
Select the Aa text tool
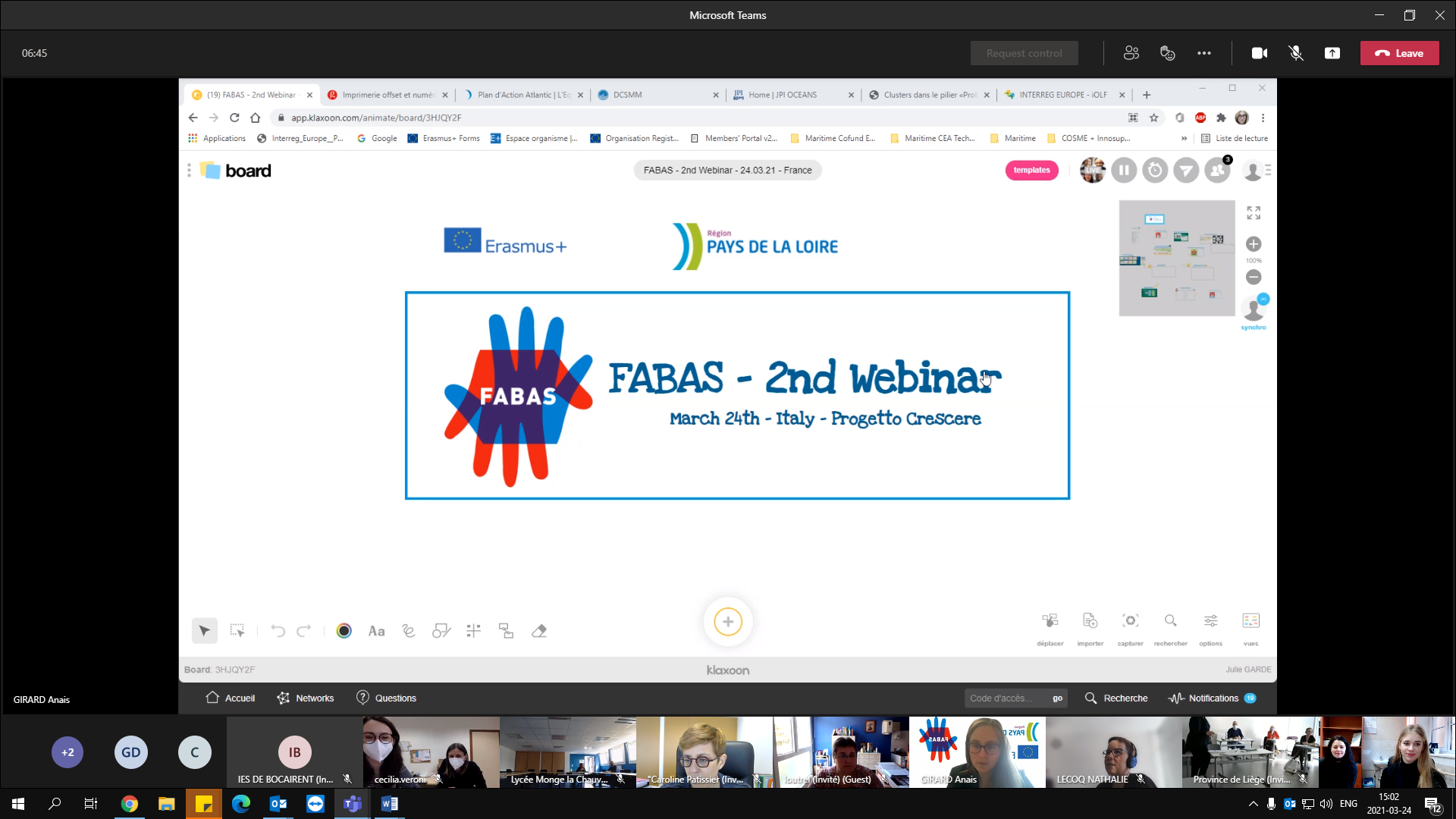coord(376,631)
